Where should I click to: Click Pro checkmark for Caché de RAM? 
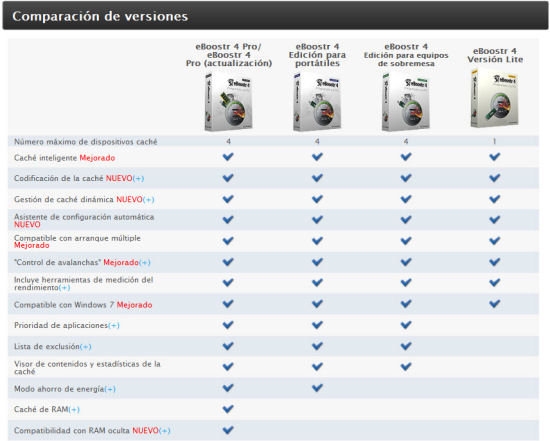pyautogui.click(x=228, y=409)
